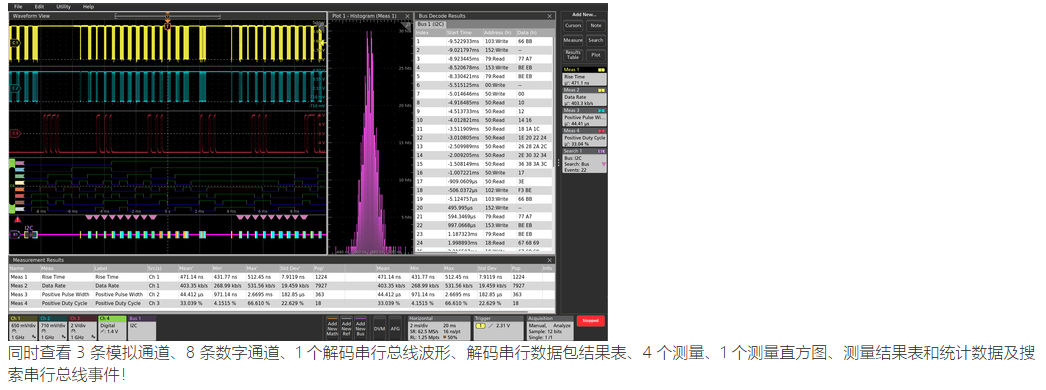Open Meas 1 Rise Time badge
The image size is (1046, 390).
pos(584,76)
